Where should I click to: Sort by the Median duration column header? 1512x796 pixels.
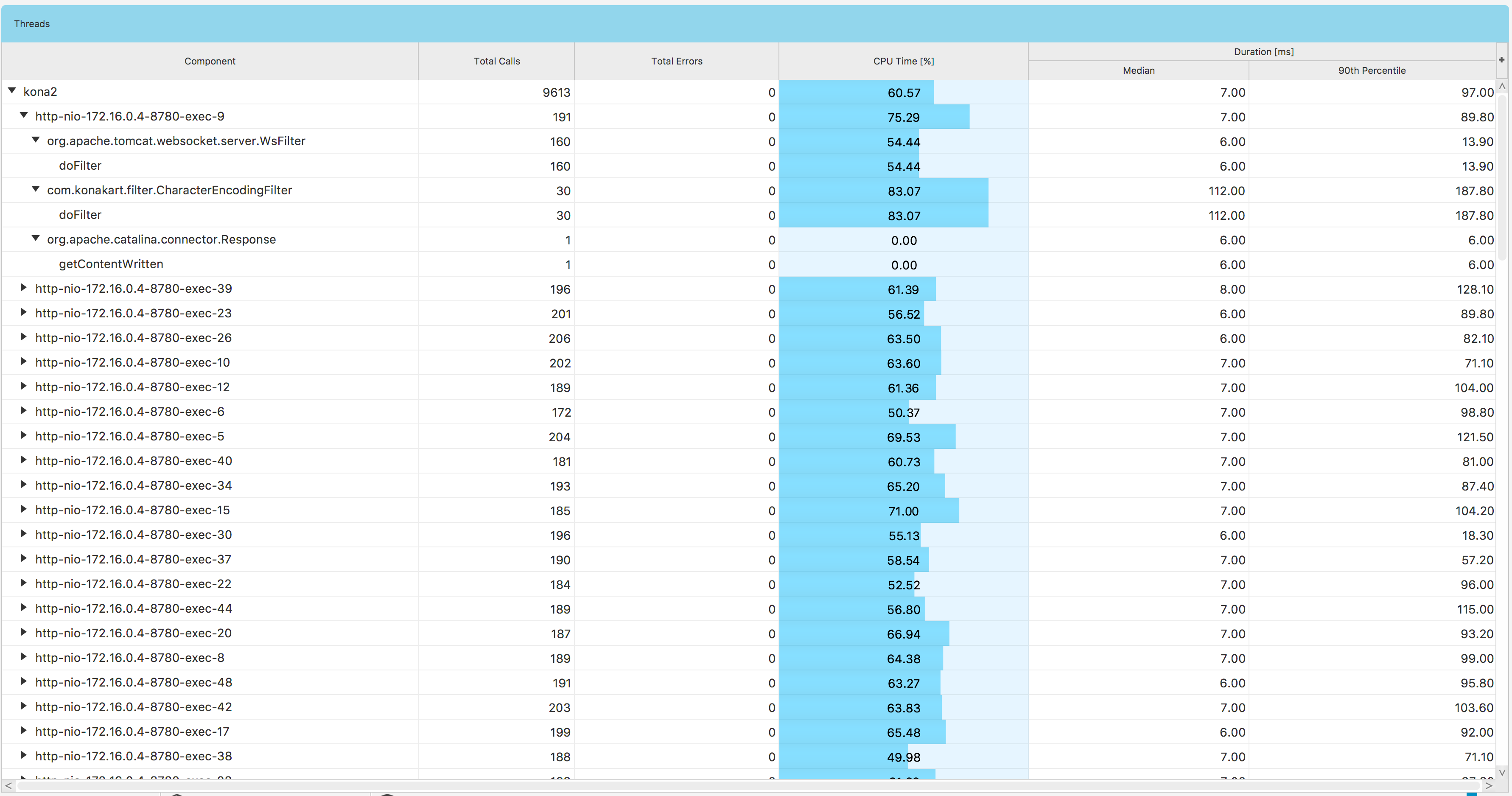(1139, 70)
